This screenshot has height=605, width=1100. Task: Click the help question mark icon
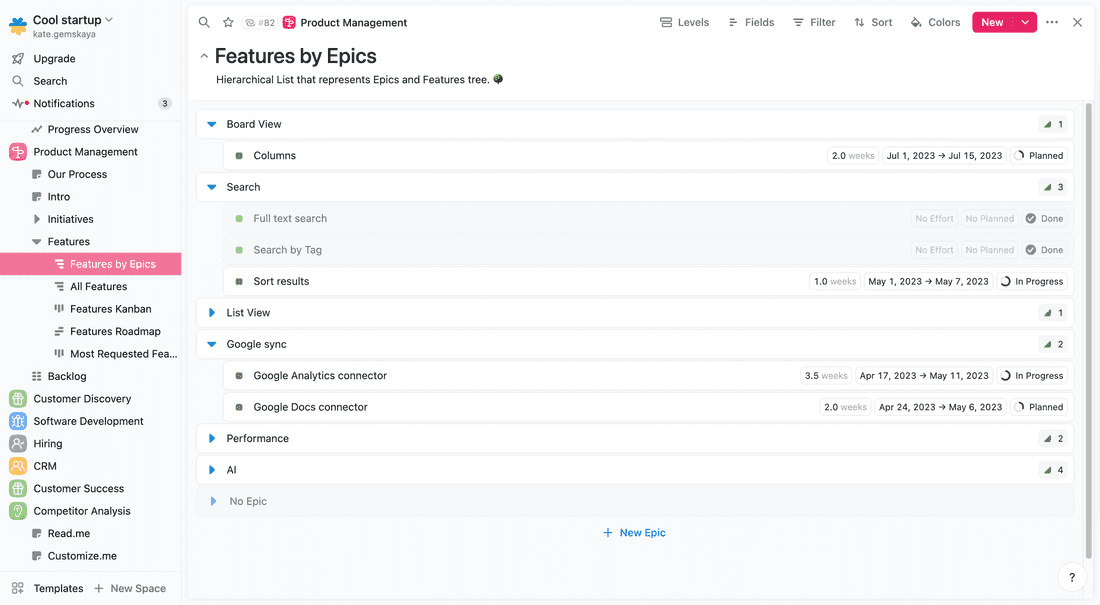pyautogui.click(x=1071, y=577)
